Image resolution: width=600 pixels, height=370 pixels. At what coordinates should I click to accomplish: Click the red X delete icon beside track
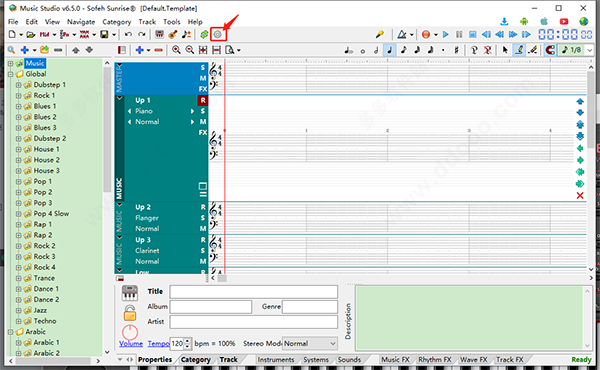580,196
